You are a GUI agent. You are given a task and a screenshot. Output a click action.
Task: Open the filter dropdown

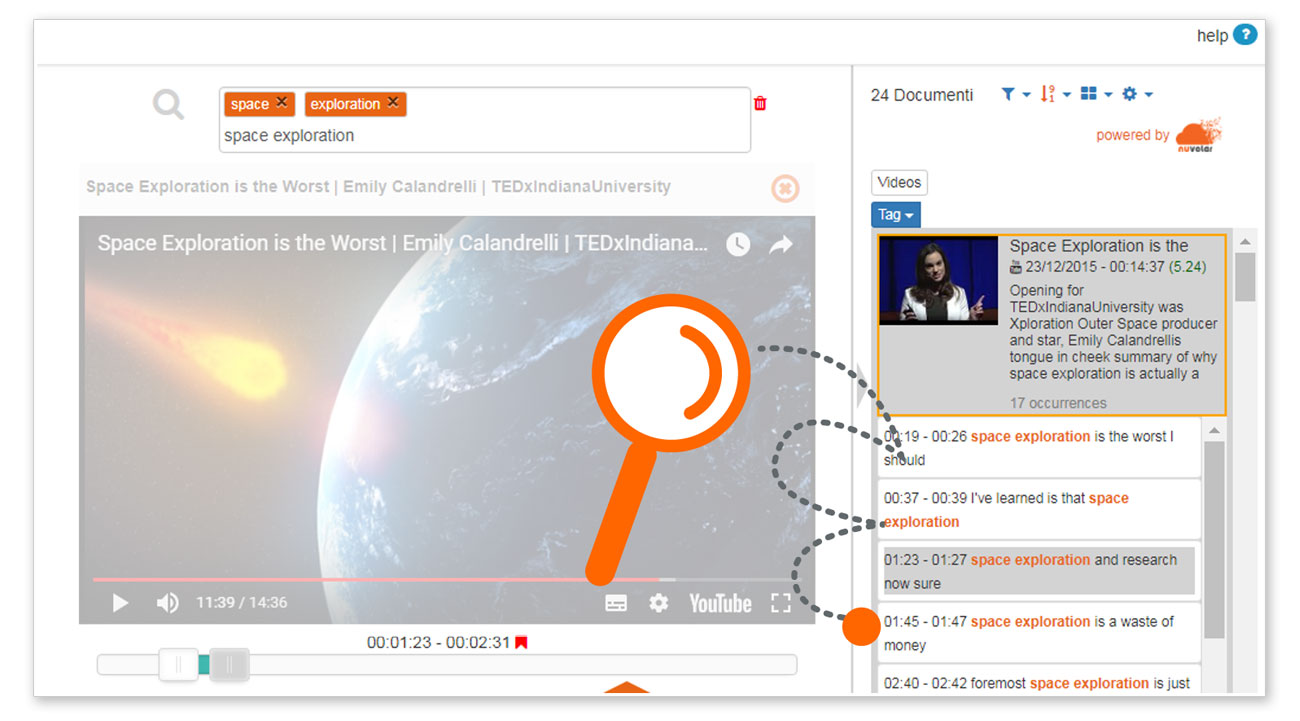[x=1015, y=94]
